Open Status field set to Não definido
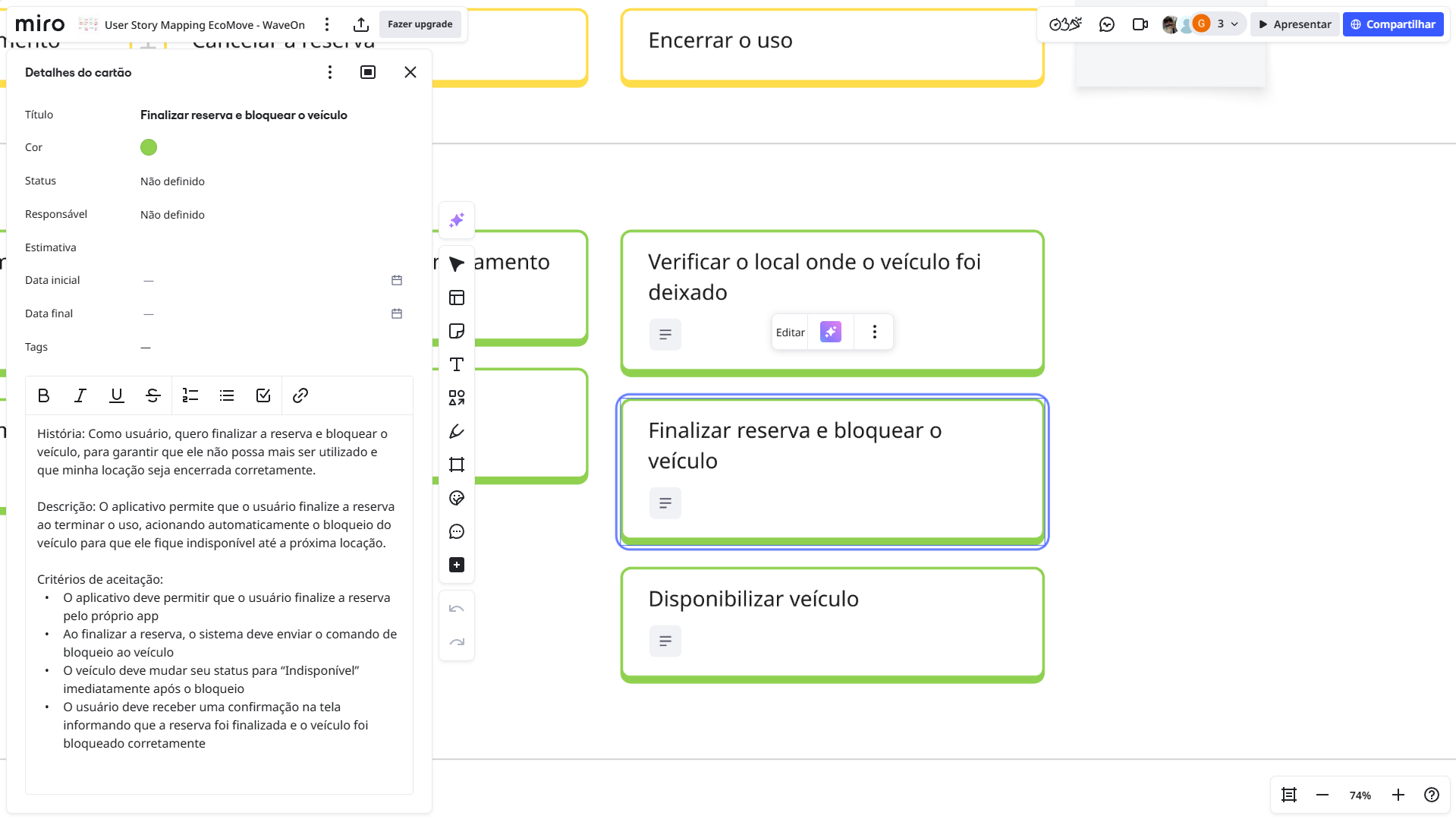Screen dimensions: 1456x819 [x=172, y=181]
